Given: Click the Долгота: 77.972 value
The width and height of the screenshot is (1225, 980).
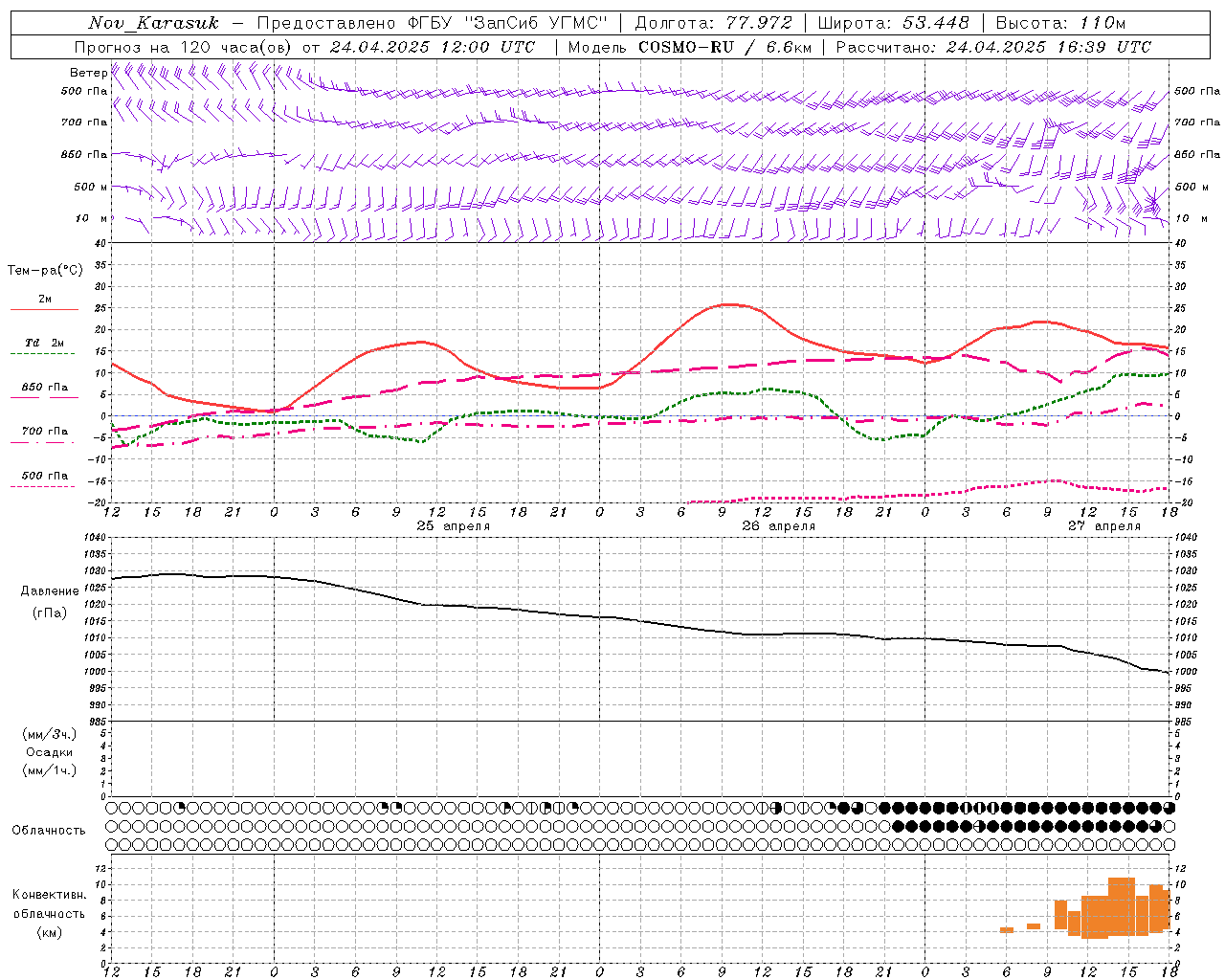Looking at the screenshot, I should (714, 23).
